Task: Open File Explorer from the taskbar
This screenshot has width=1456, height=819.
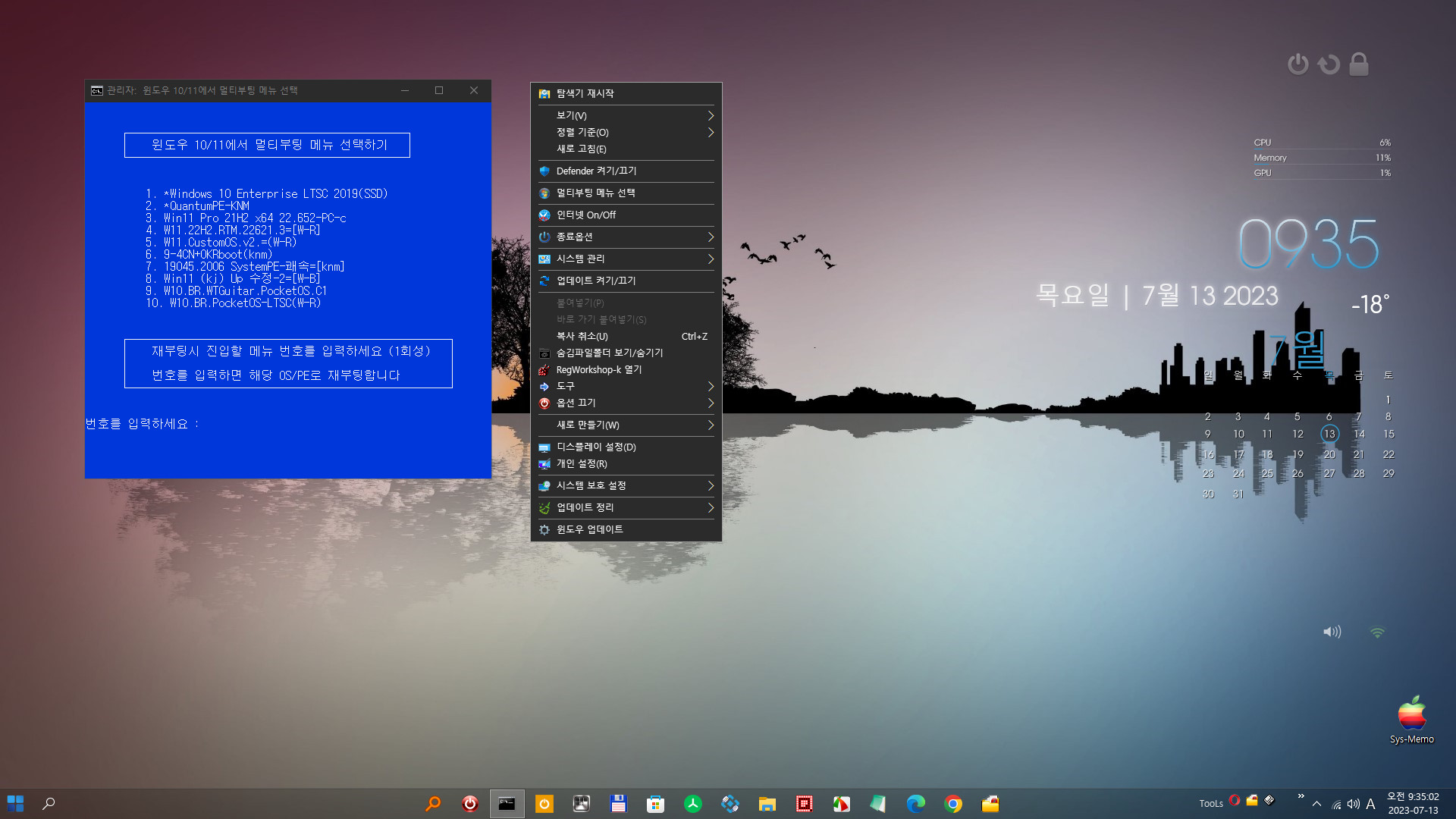Action: [767, 804]
